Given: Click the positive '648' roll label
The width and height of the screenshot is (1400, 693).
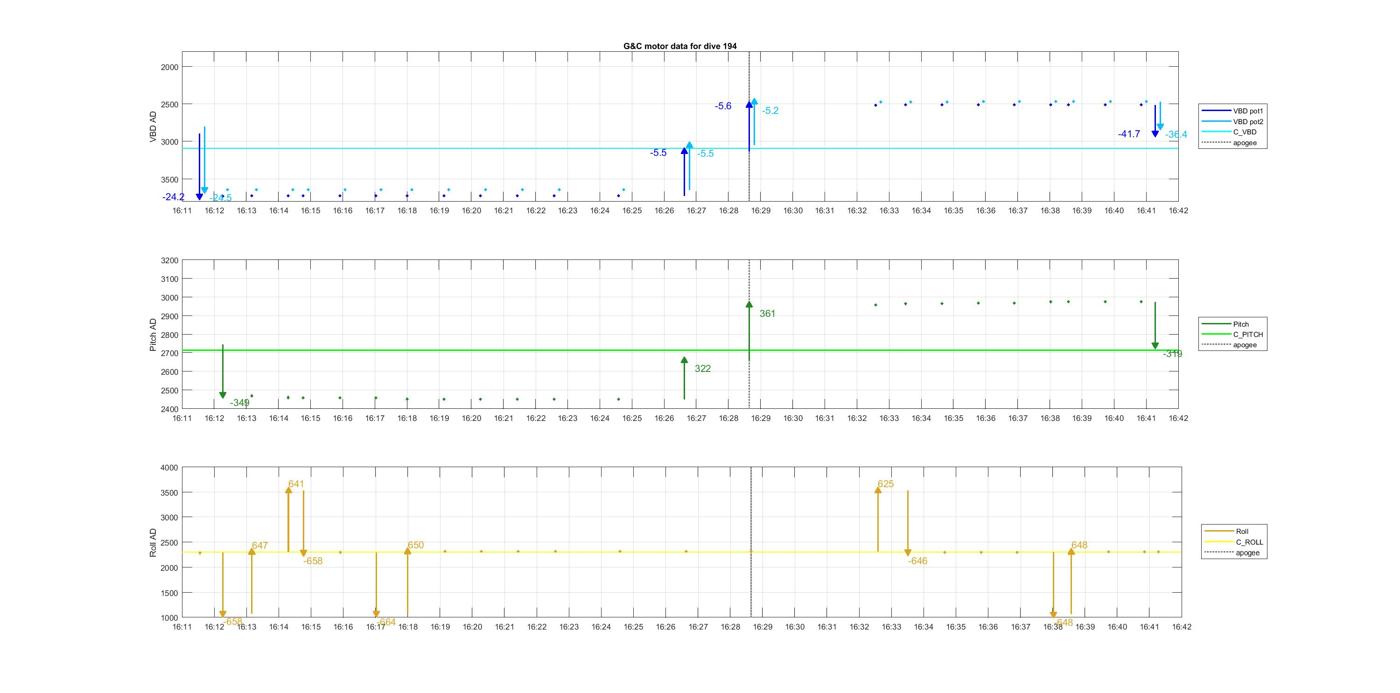Looking at the screenshot, I should click(x=1079, y=546).
